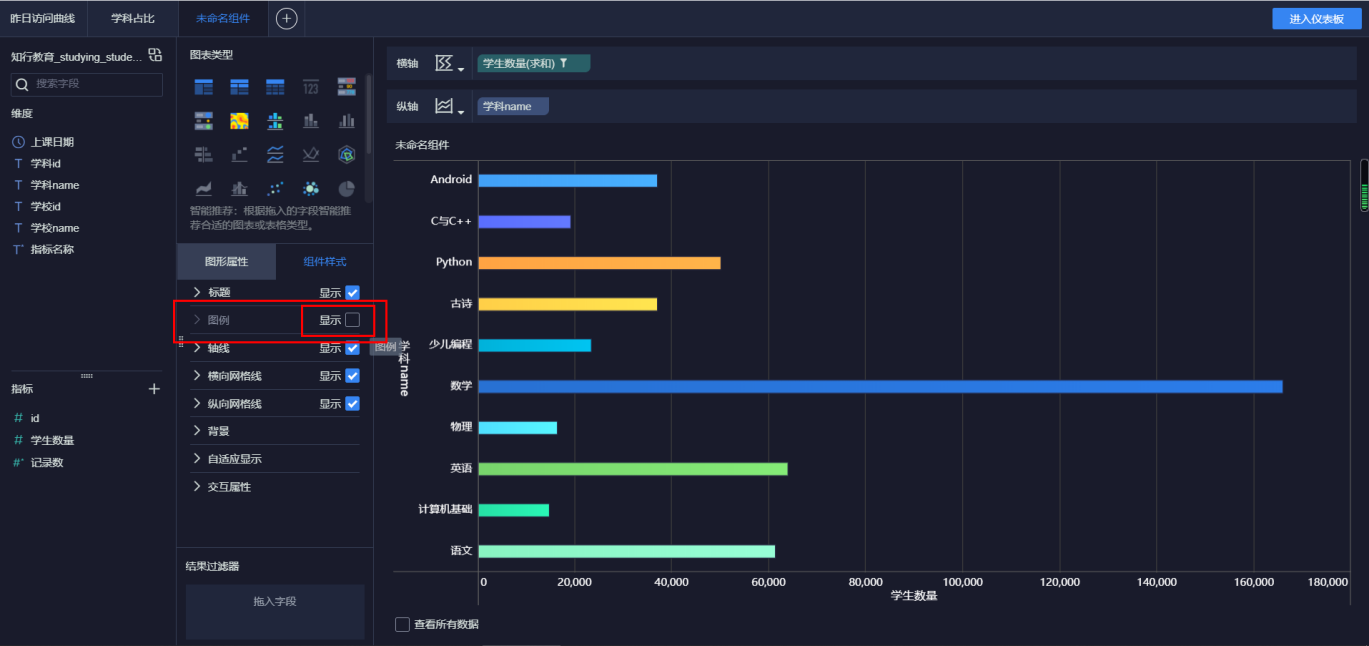
Task: Expand the 背景 property section
Action: [x=197, y=431]
